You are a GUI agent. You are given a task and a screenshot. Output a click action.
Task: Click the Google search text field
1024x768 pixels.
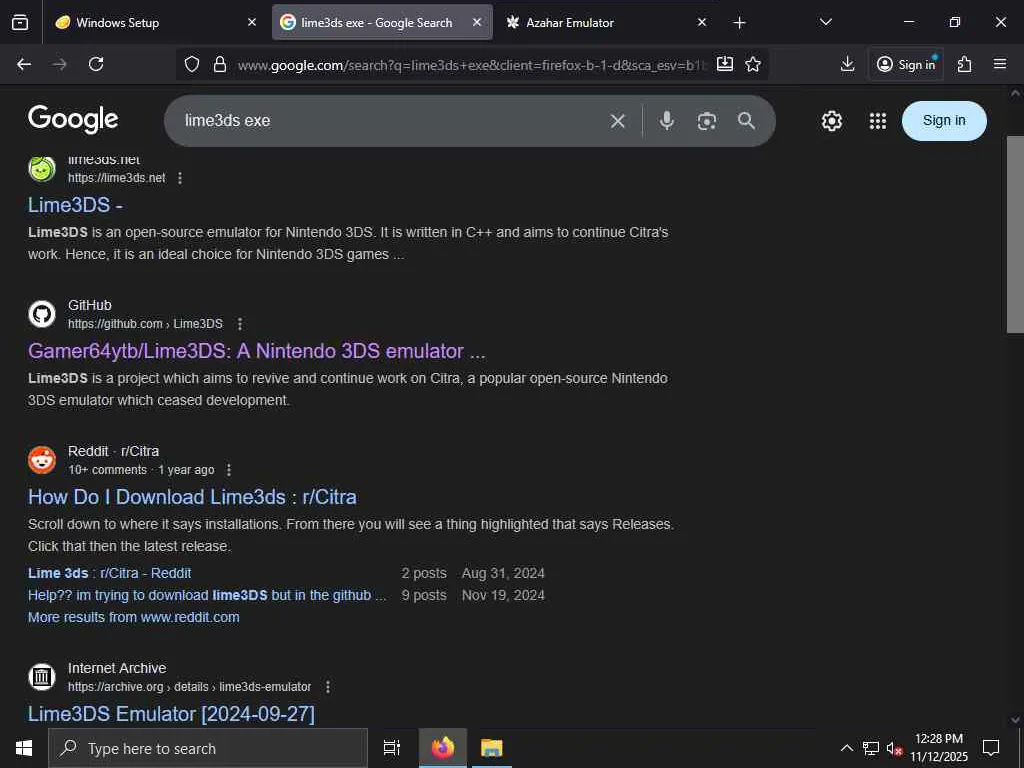[392, 121]
